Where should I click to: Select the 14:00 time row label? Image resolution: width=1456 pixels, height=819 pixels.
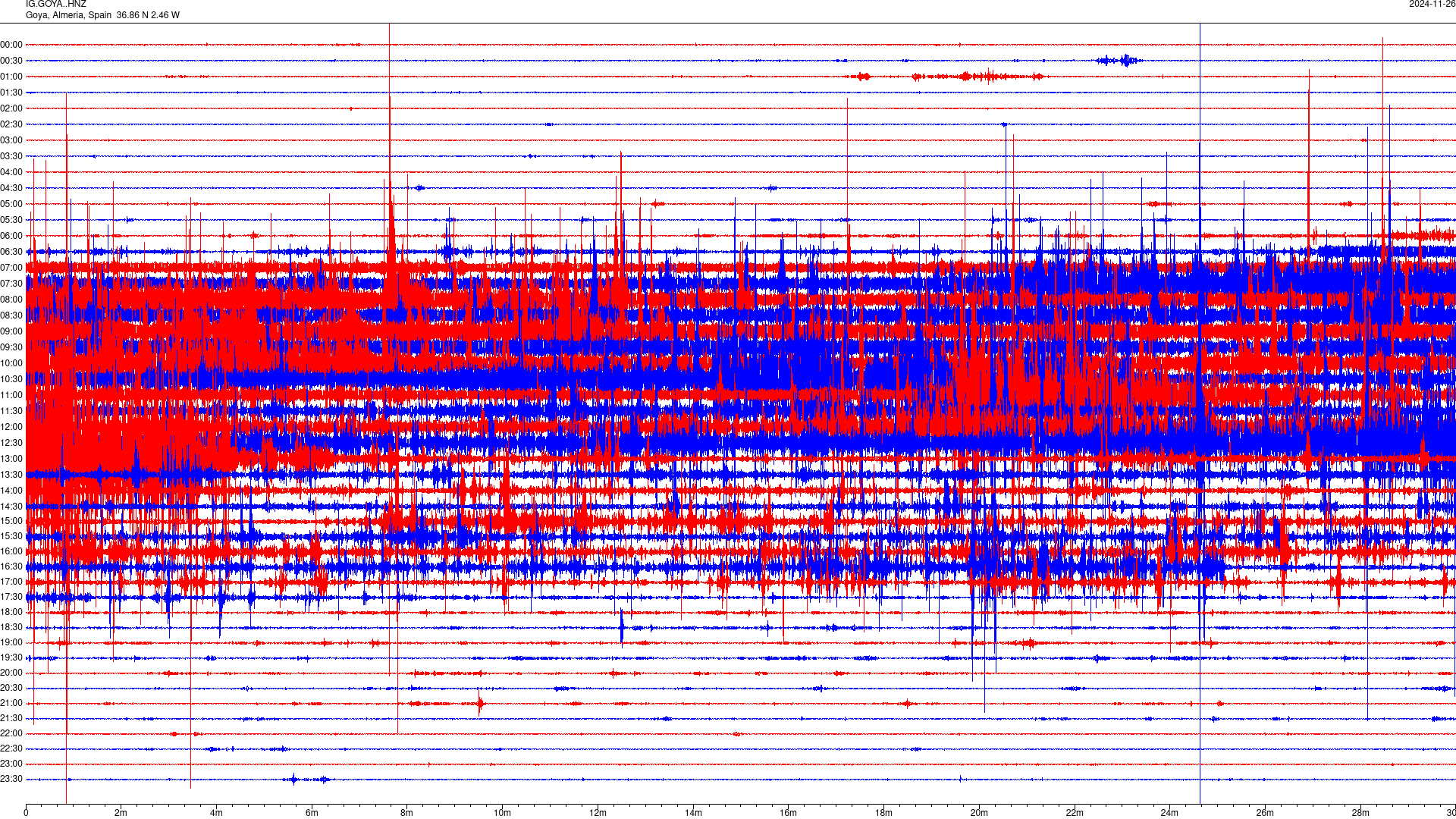click(11, 491)
